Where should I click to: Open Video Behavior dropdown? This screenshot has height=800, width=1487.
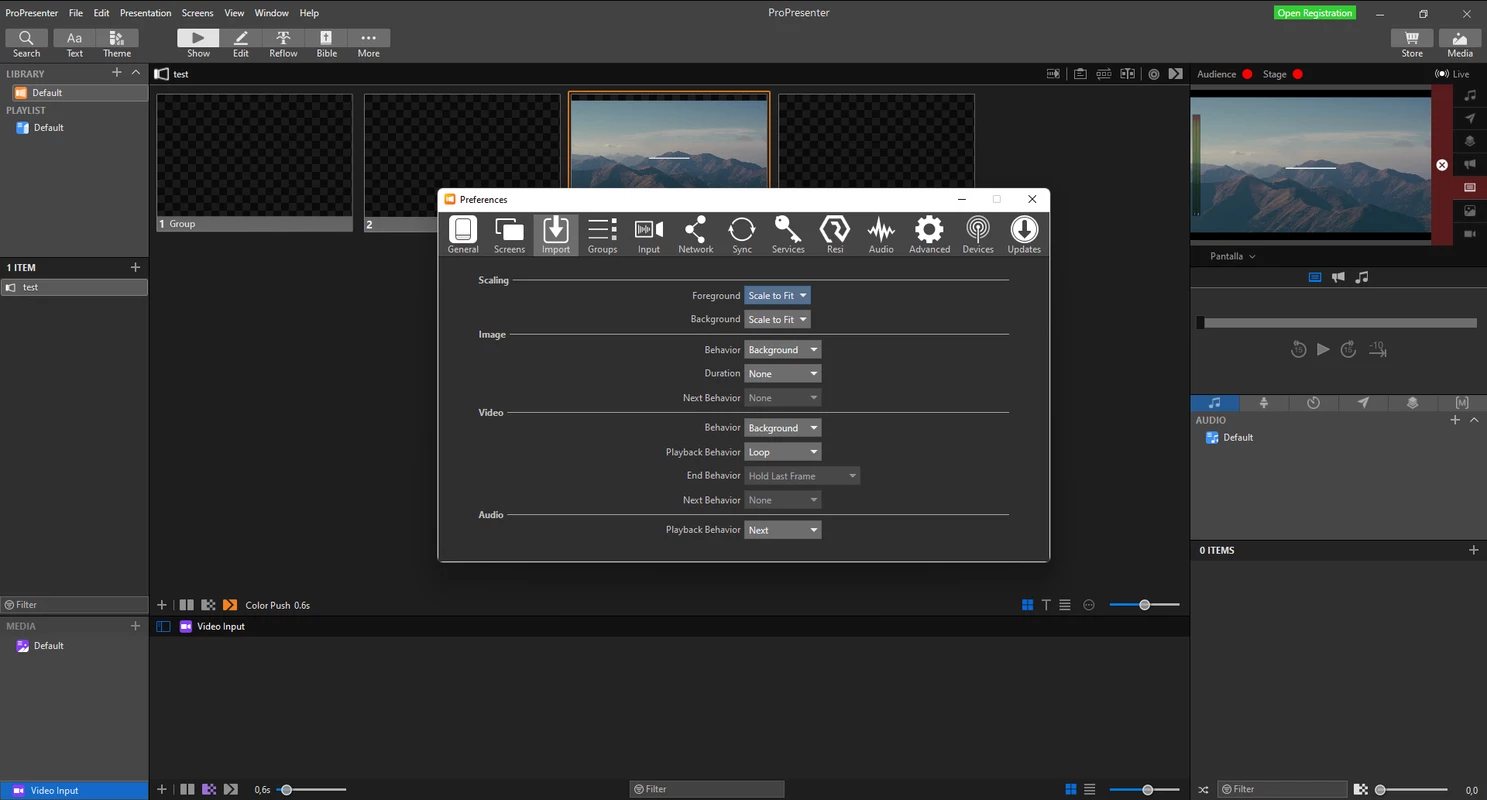point(783,428)
